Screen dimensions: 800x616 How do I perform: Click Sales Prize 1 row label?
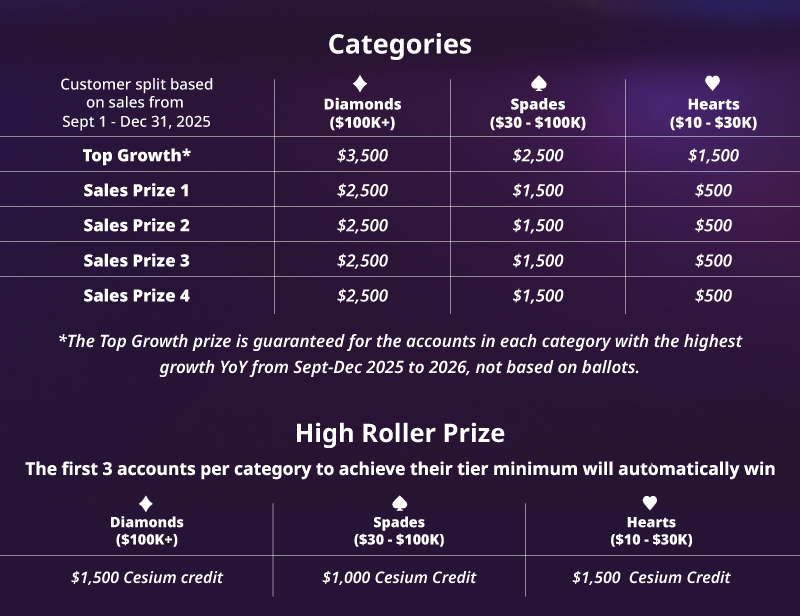(x=136, y=190)
